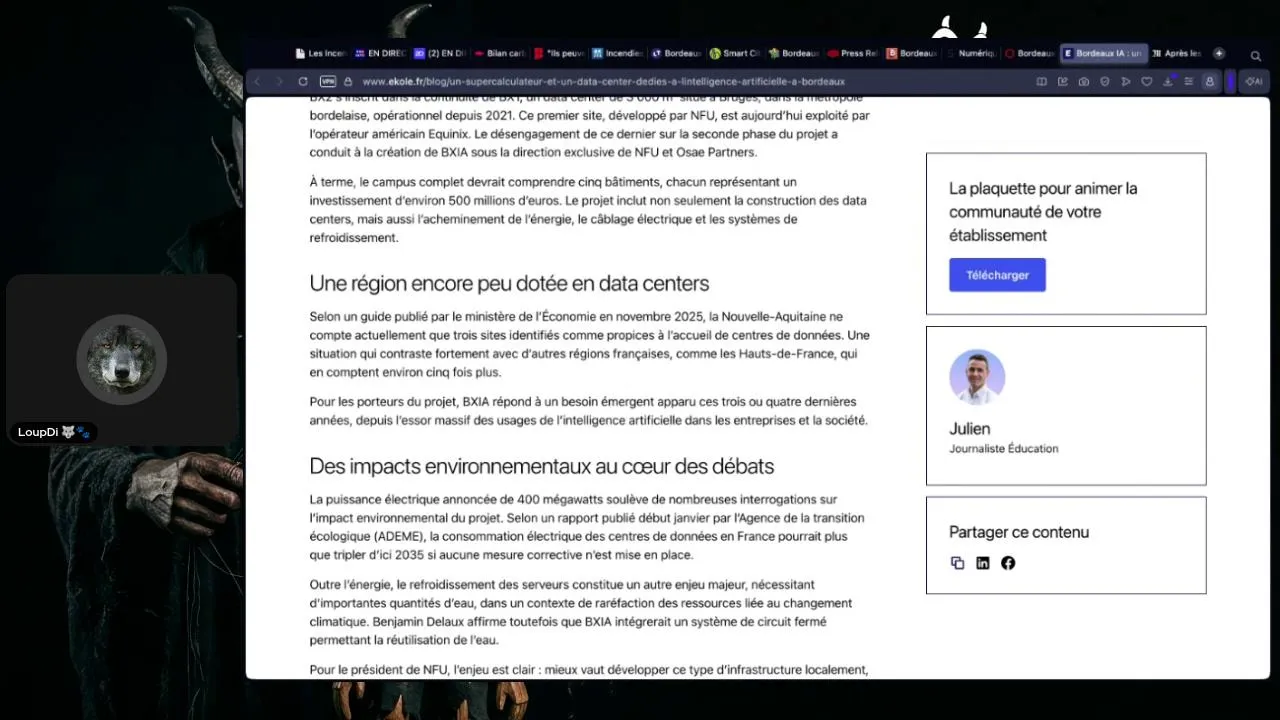Open the AI assistant button
This screenshot has width=1280, height=720.
click(1254, 82)
